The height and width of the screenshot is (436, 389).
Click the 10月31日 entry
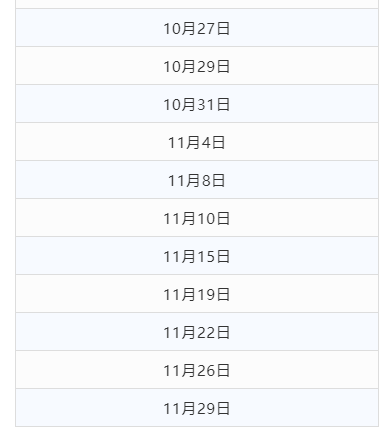click(x=197, y=104)
